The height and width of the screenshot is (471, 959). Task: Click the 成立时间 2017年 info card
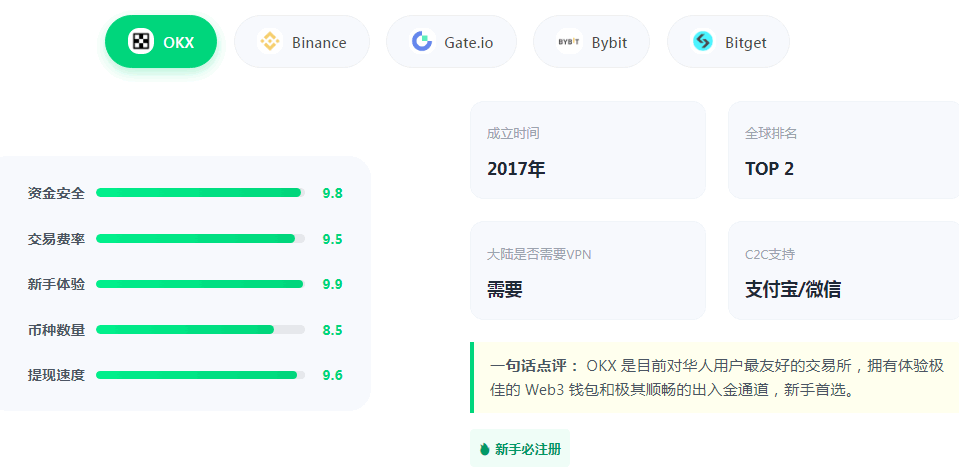(587, 150)
